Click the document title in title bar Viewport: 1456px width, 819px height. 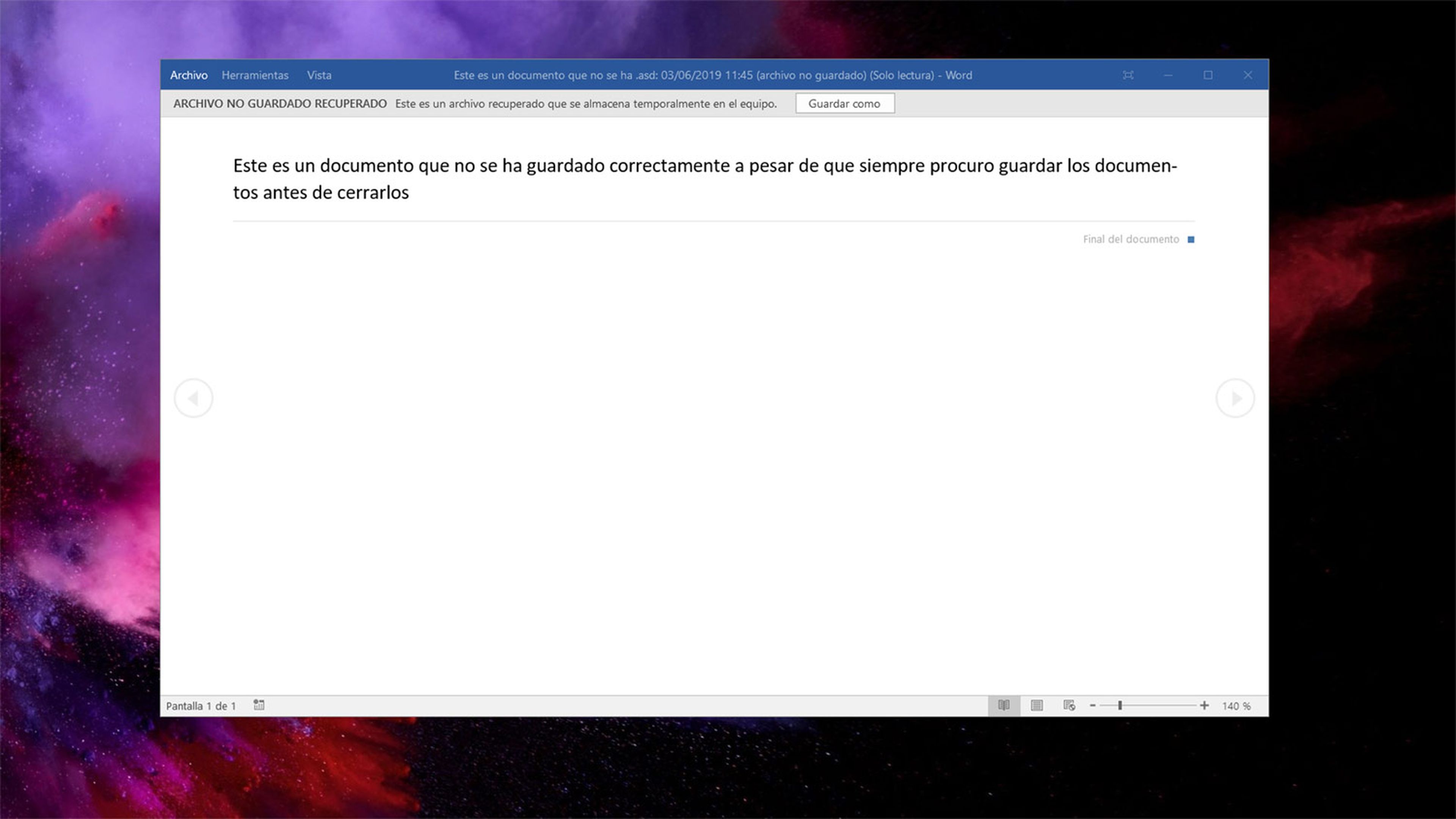point(713,75)
